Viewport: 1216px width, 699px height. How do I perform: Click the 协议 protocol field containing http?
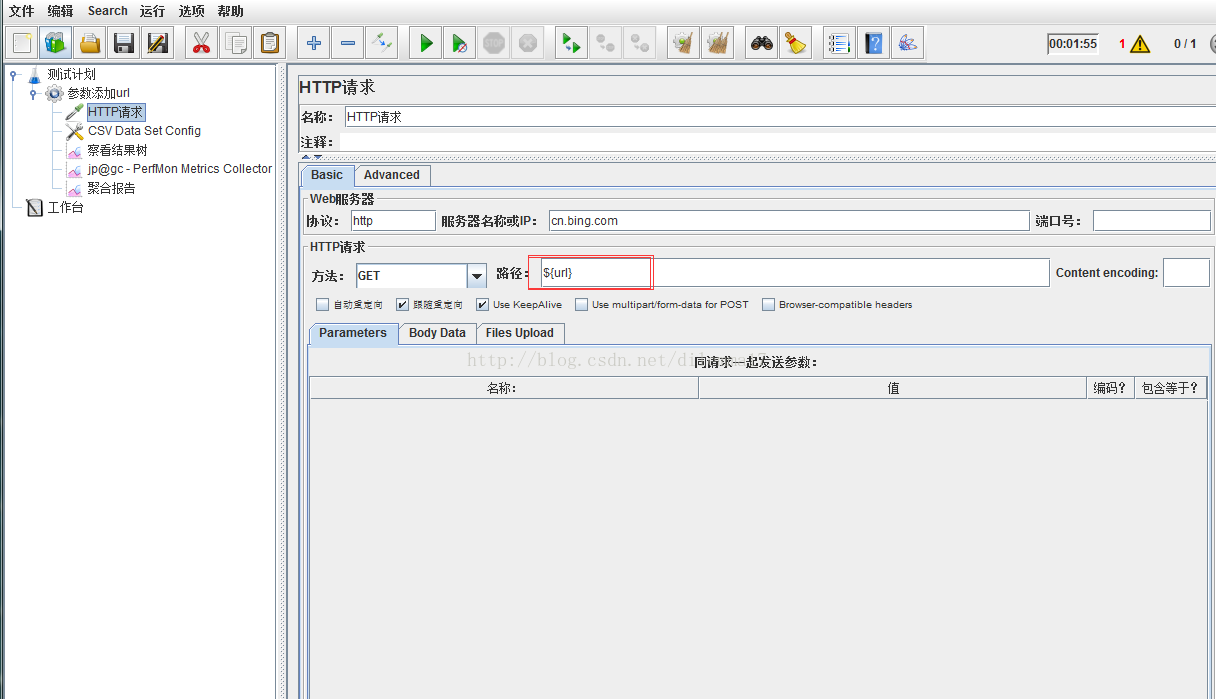[x=393, y=221]
